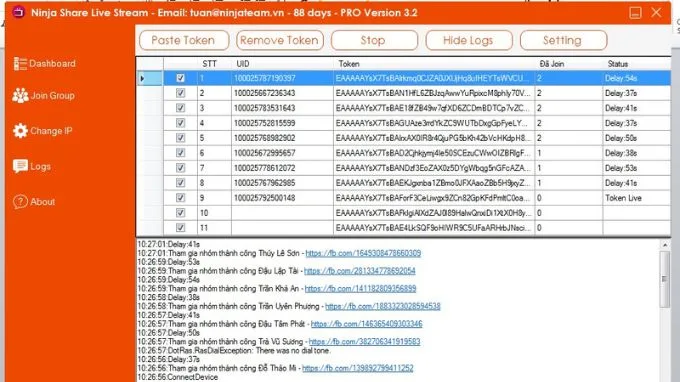Open link fb.com/382706341919583
This screenshot has height=382, width=680.
pyautogui.click(x=364, y=342)
